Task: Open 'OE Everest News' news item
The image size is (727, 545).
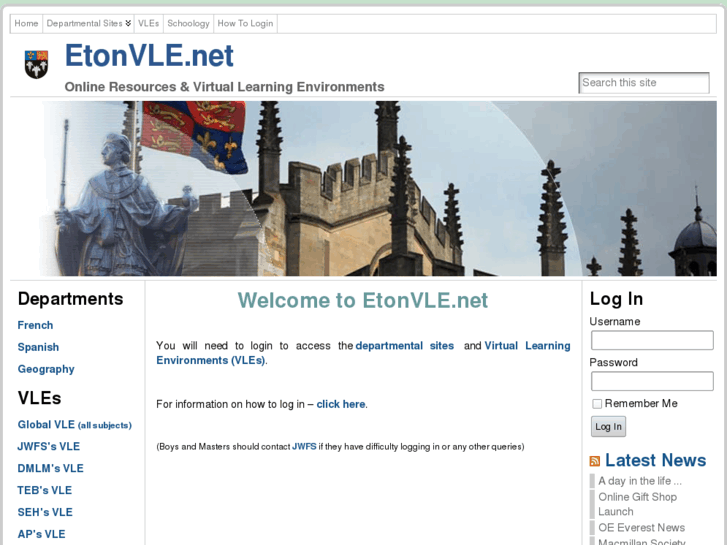Action: click(x=641, y=528)
